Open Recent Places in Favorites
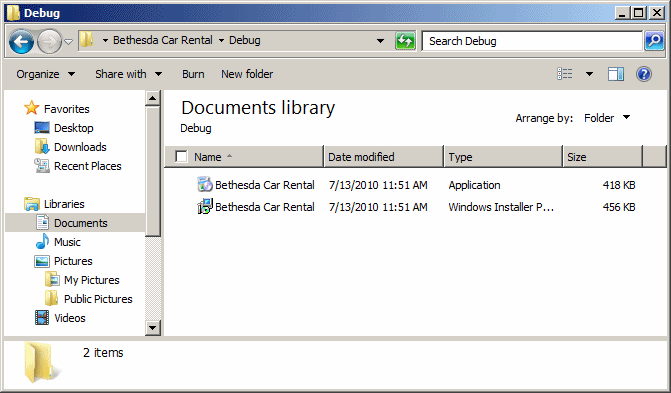Viewport: 671px width, 393px height. [x=88, y=166]
